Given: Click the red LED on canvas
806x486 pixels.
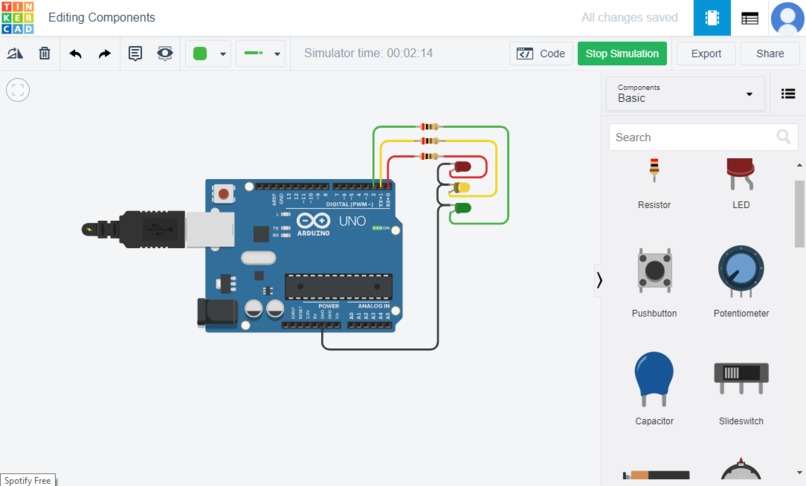Looking at the screenshot, I should click(x=462, y=167).
